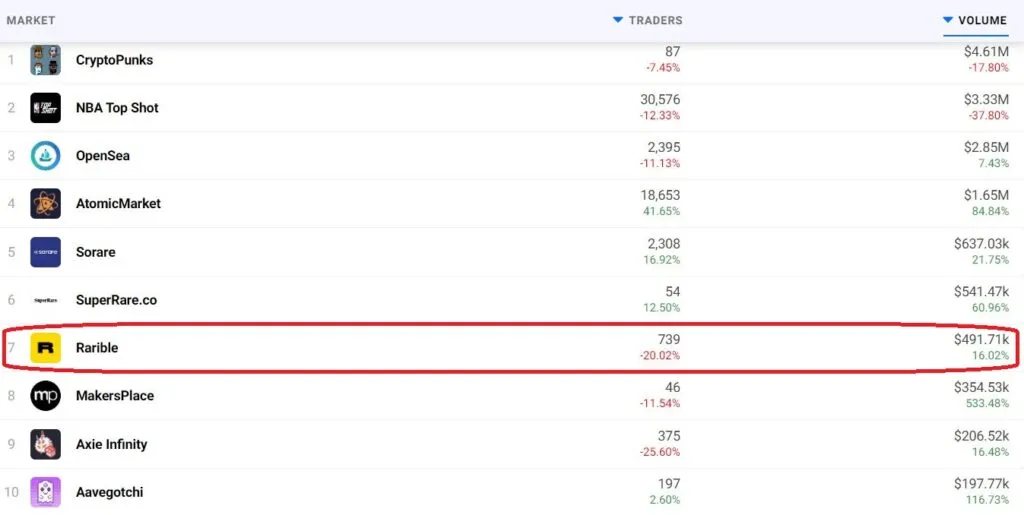Viewport: 1024px width, 515px height.
Task: Click the SuperRare.co logo icon
Action: click(45, 300)
